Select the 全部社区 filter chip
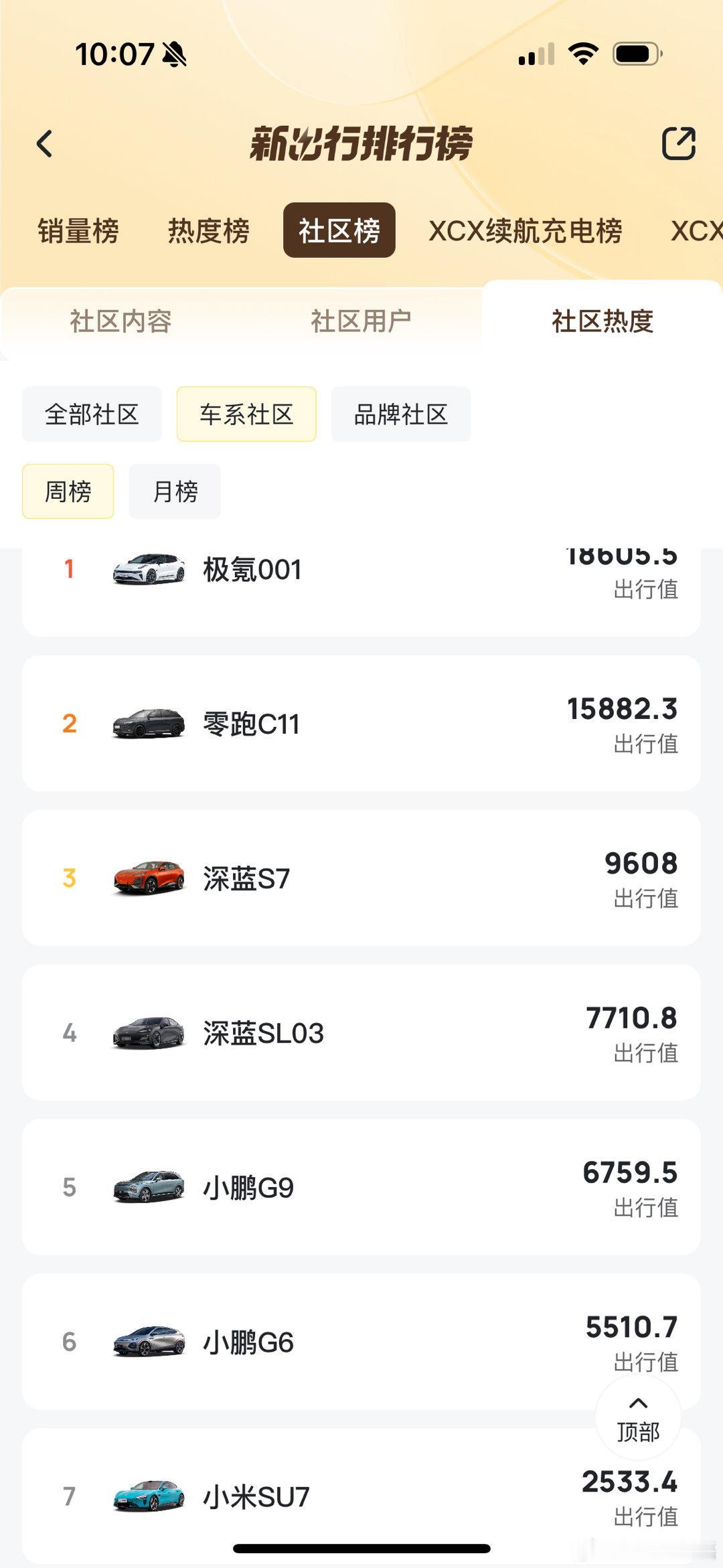Screen dimensions: 723x1568 (x=92, y=414)
